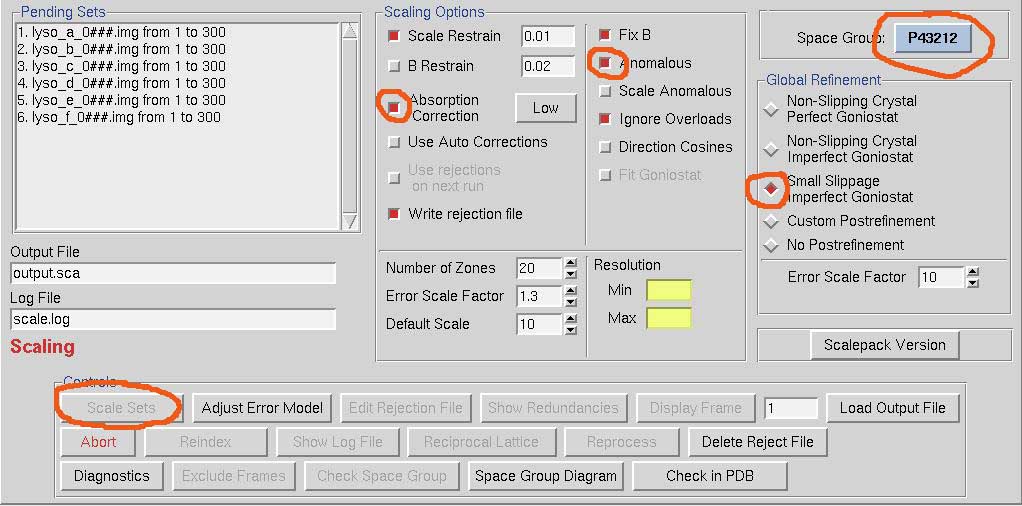Click the Low absorption correction level button
The image size is (1022, 506).
[545, 108]
